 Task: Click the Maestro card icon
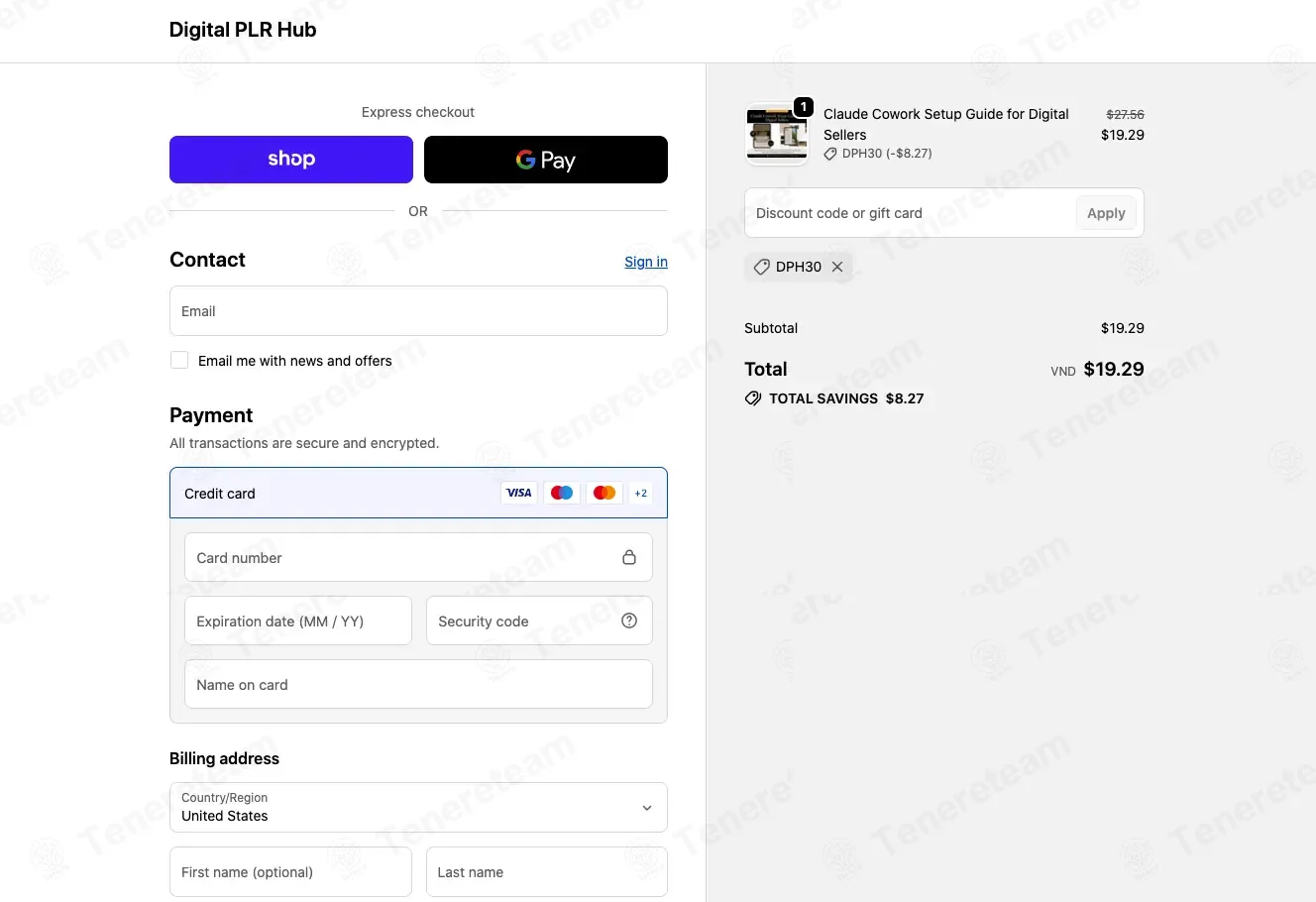point(562,493)
